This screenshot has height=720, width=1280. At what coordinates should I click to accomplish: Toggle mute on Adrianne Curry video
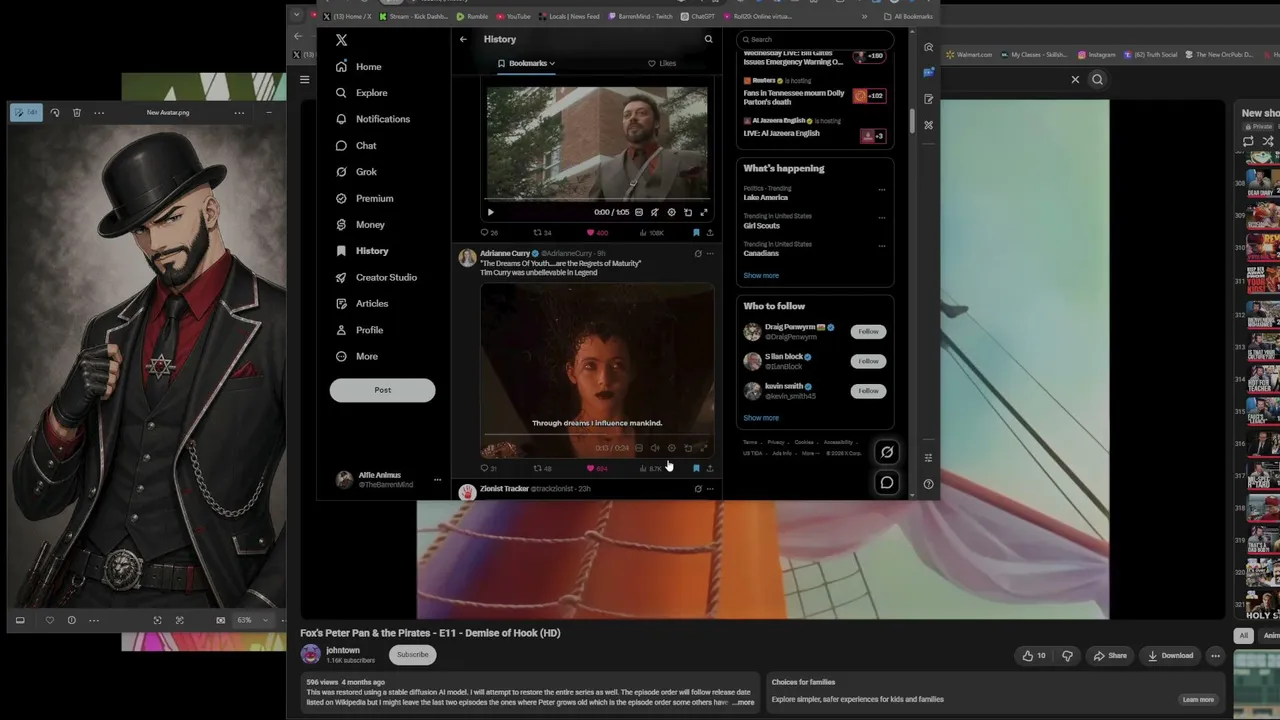(x=655, y=448)
